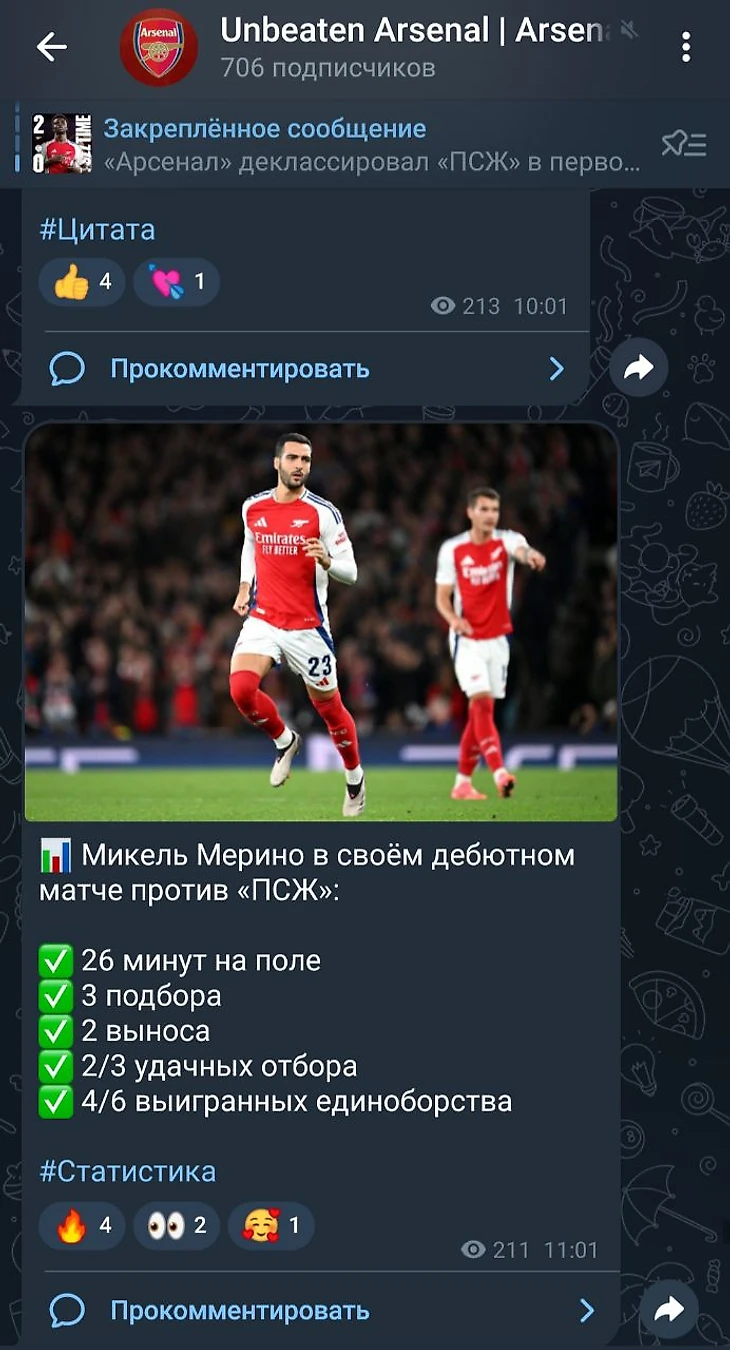This screenshot has height=1350, width=730.
Task: Expand comments chevron on the #Цитата post
Action: click(557, 369)
